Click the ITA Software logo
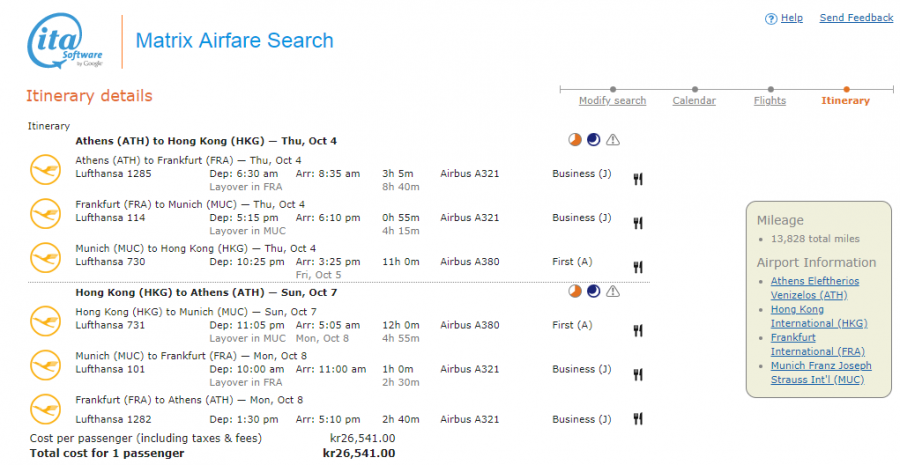 point(66,42)
